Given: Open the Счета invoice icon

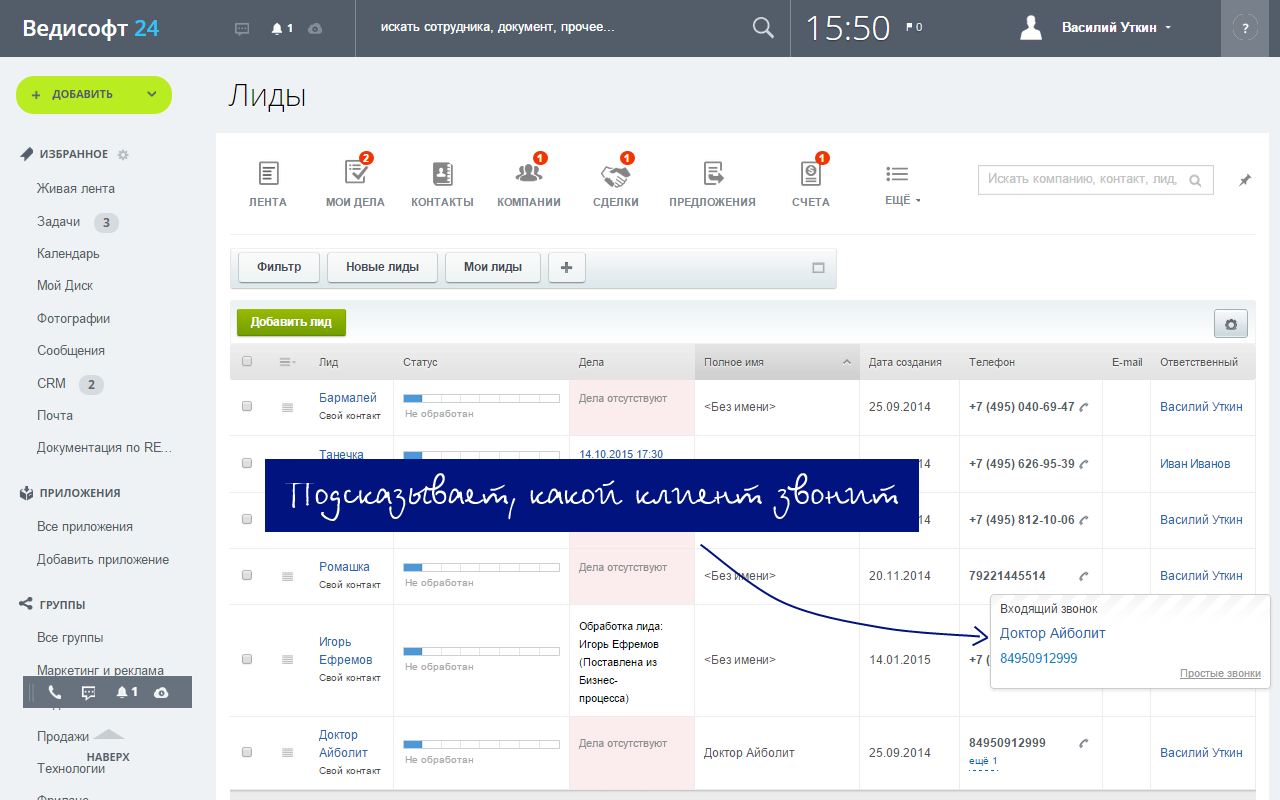Looking at the screenshot, I should tap(810, 174).
